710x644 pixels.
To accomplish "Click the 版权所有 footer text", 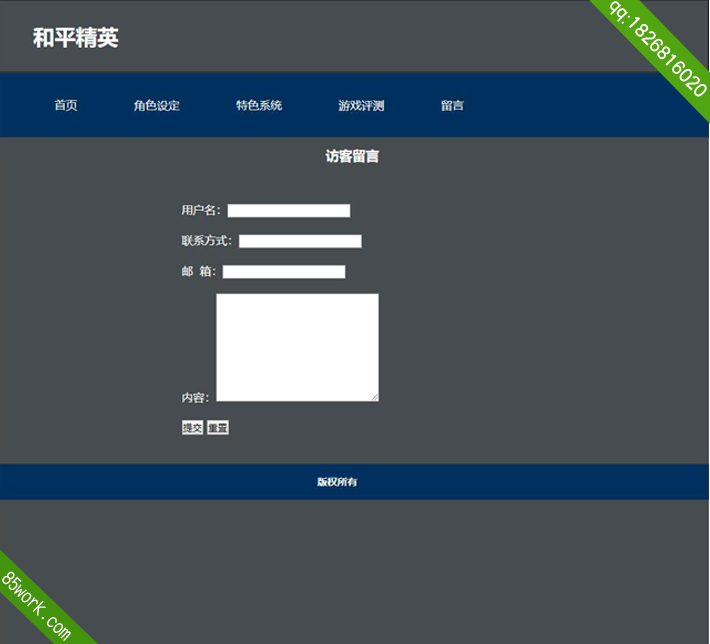I will click(337, 482).
